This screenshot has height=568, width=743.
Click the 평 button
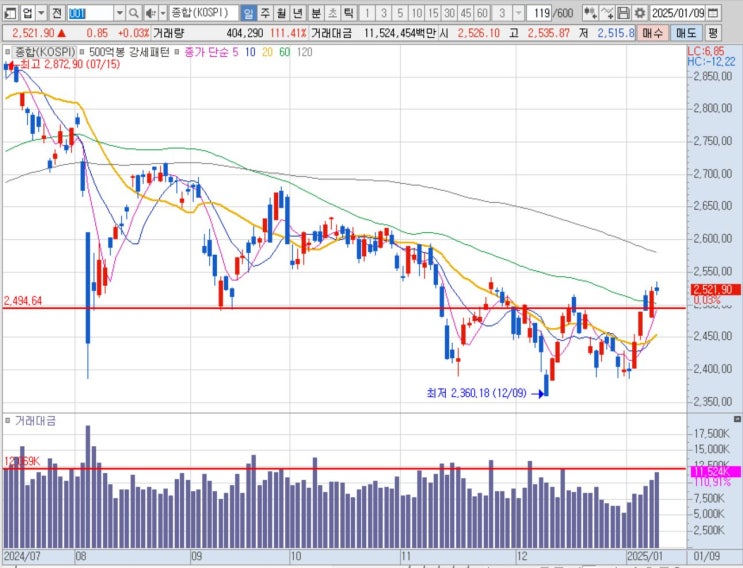(713, 33)
